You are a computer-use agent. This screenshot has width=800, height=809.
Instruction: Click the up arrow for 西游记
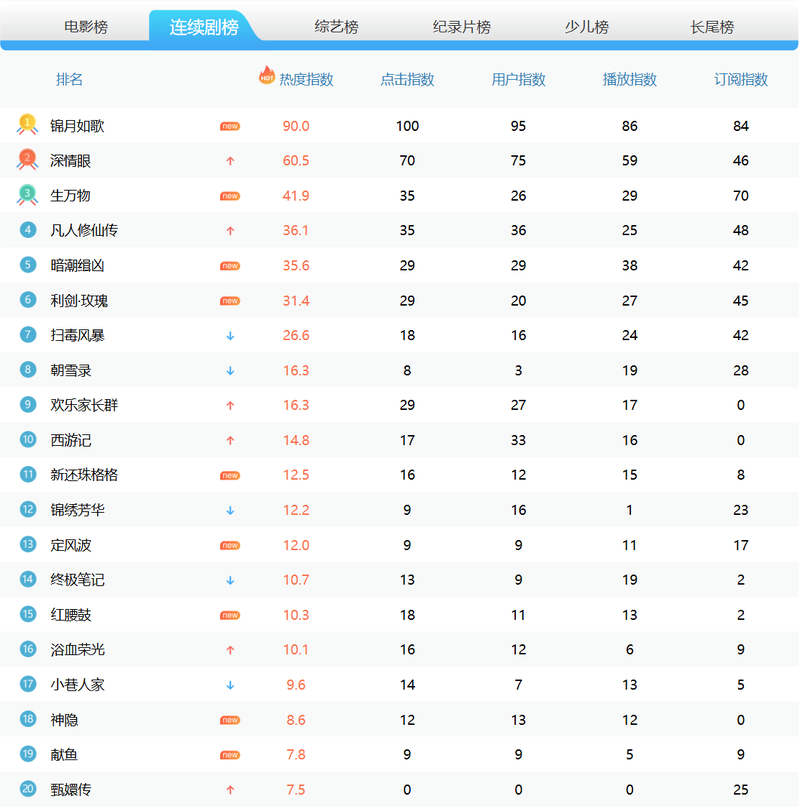click(230, 441)
